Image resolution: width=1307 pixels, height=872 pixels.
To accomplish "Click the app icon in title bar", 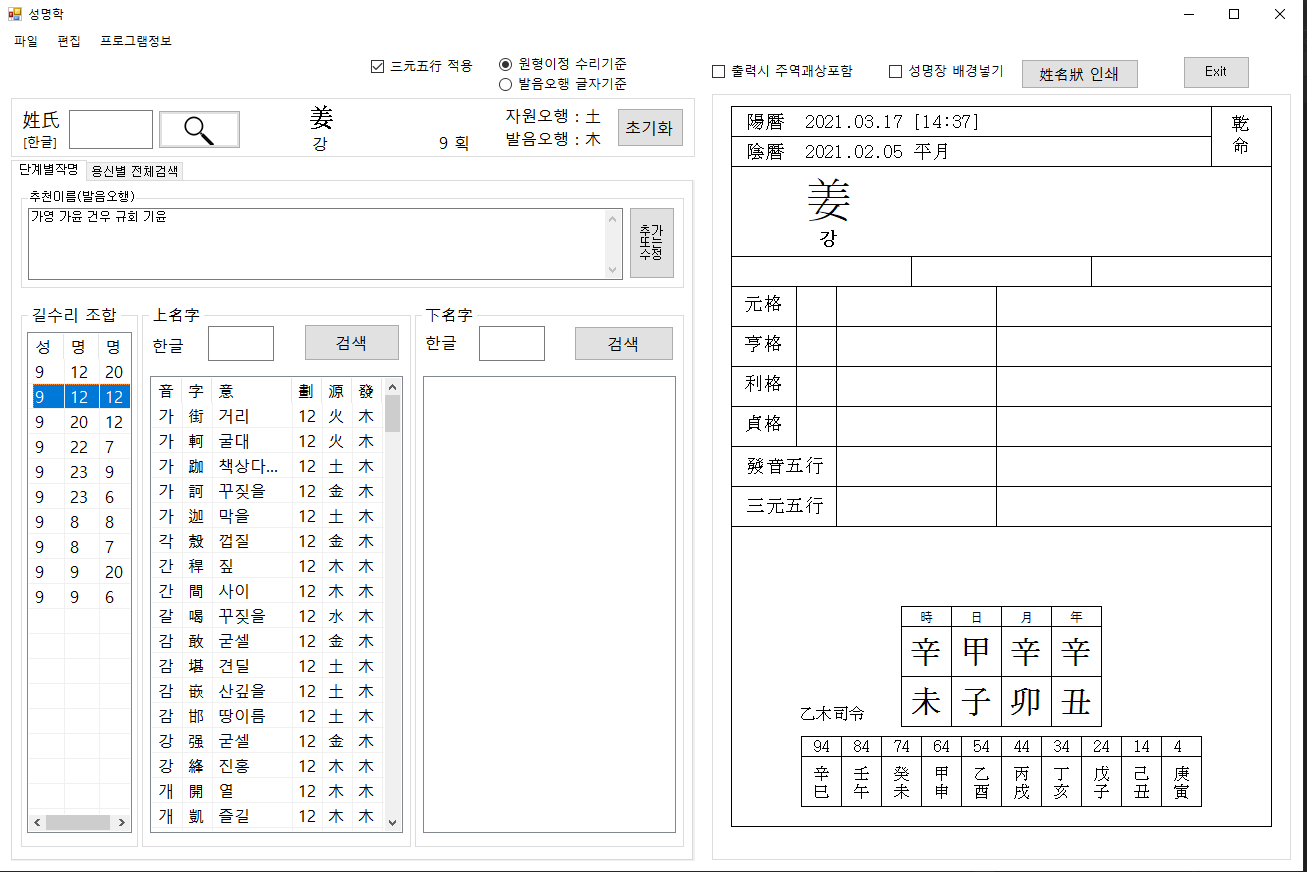I will click(14, 14).
